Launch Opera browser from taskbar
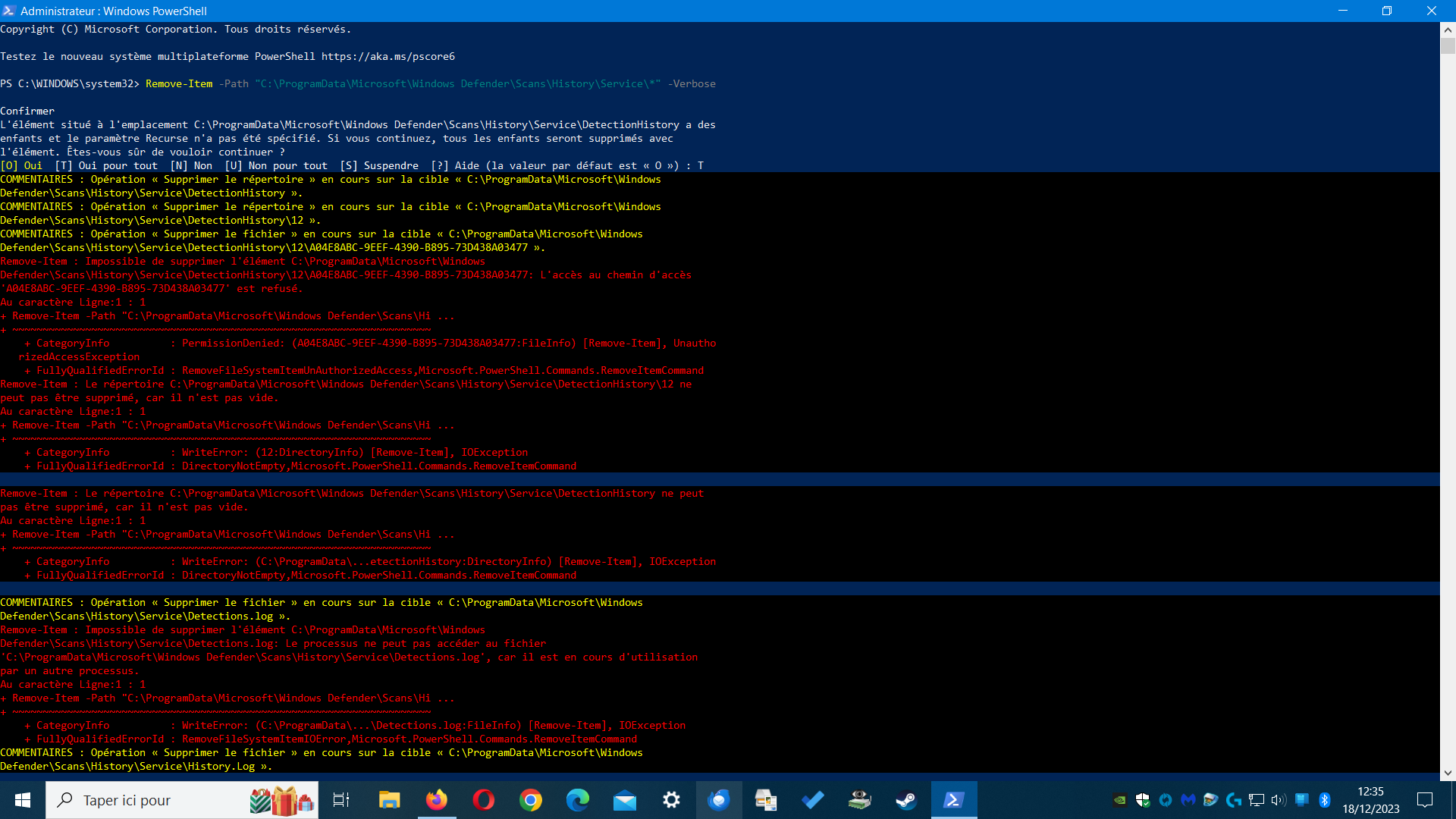1456x819 pixels. coord(484,800)
